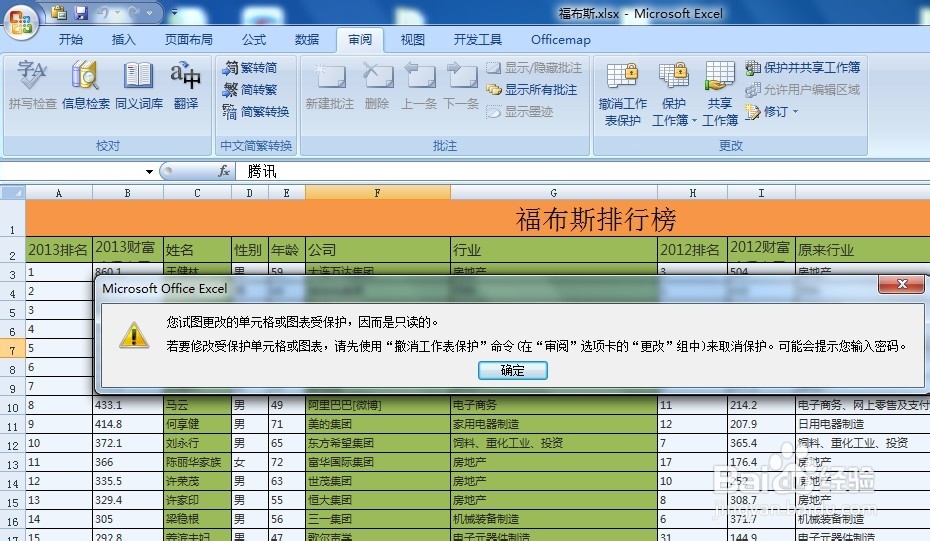Image resolution: width=930 pixels, height=541 pixels.
Task: Open the 页面布局 tab
Action: pyautogui.click(x=189, y=40)
